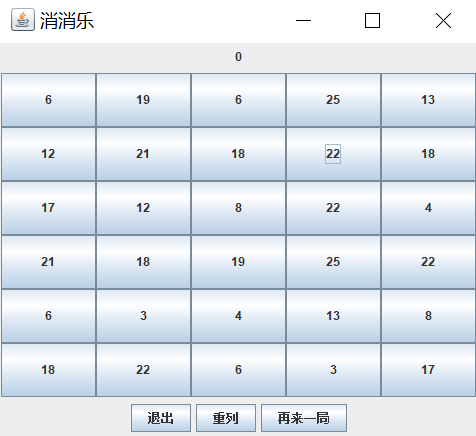Screen dimensions: 476x436
Task: Choose the 22 tile between 18 and 6
Action: (x=143, y=370)
